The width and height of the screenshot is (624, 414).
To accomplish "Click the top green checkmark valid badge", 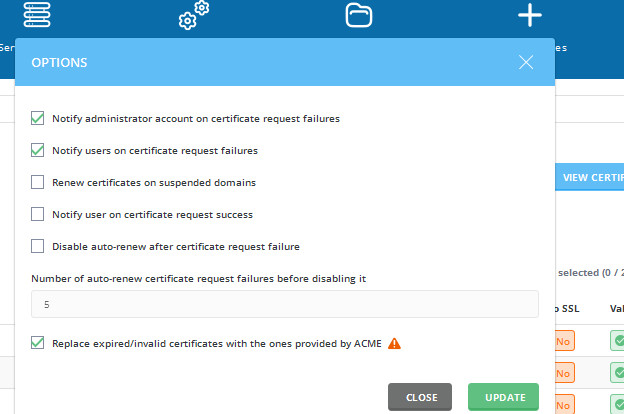I will click(x=617, y=341).
